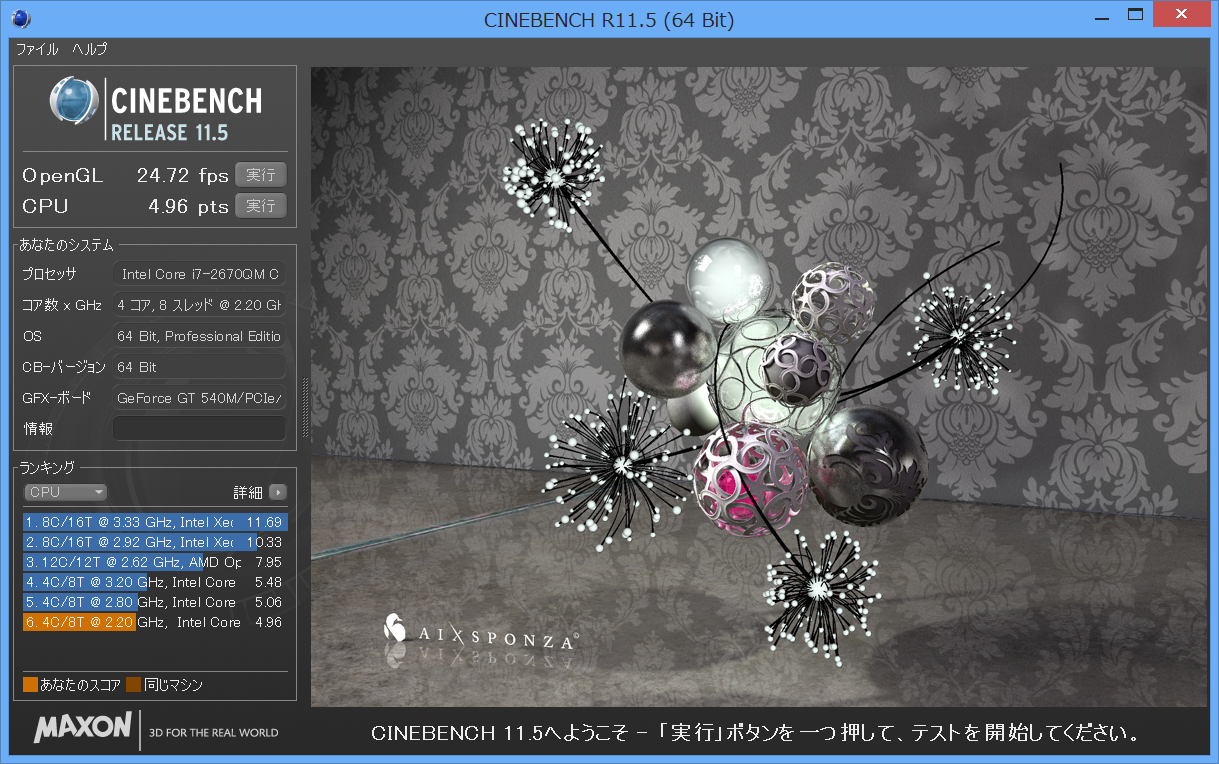Click the MAXON logo at bottom left
1219x764 pixels.
(x=83, y=727)
